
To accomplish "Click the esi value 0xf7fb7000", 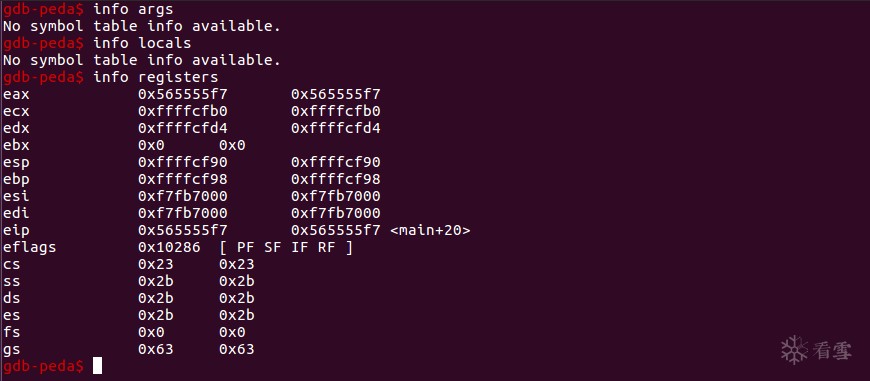I will [183, 196].
